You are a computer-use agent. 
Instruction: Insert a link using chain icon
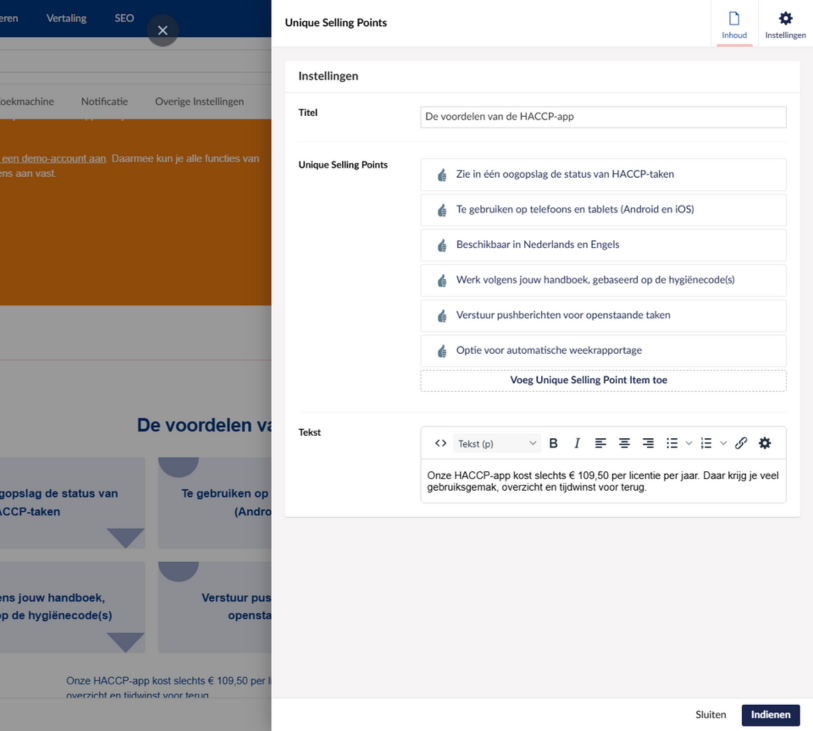click(741, 443)
